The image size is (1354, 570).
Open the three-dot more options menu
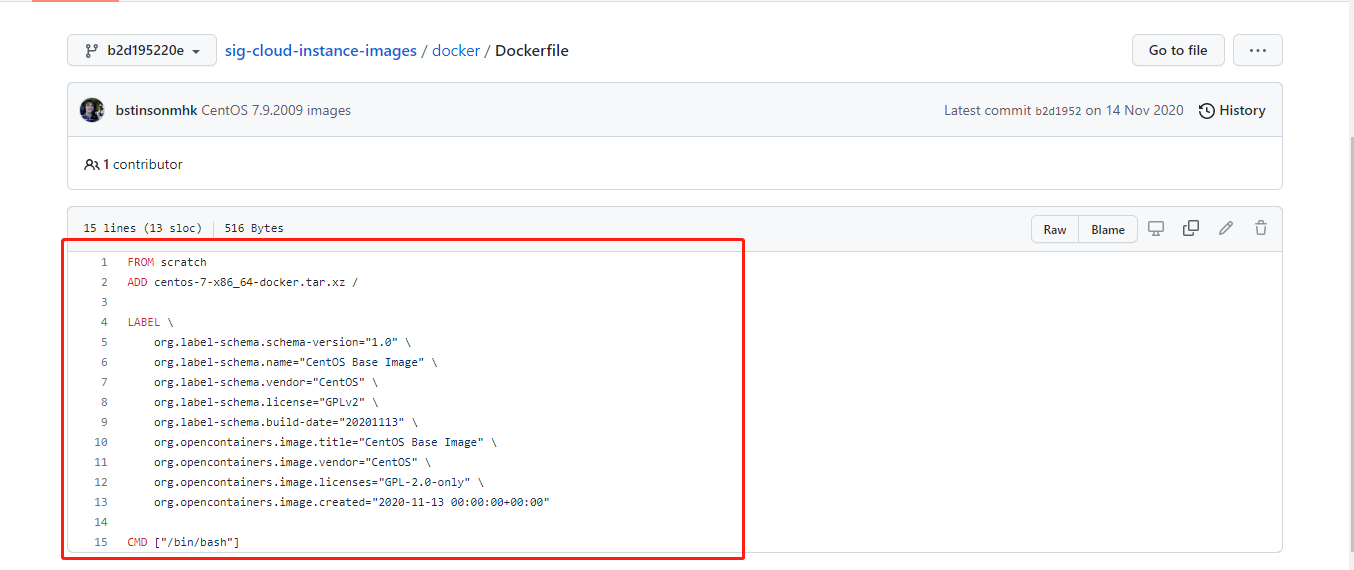point(1257,50)
